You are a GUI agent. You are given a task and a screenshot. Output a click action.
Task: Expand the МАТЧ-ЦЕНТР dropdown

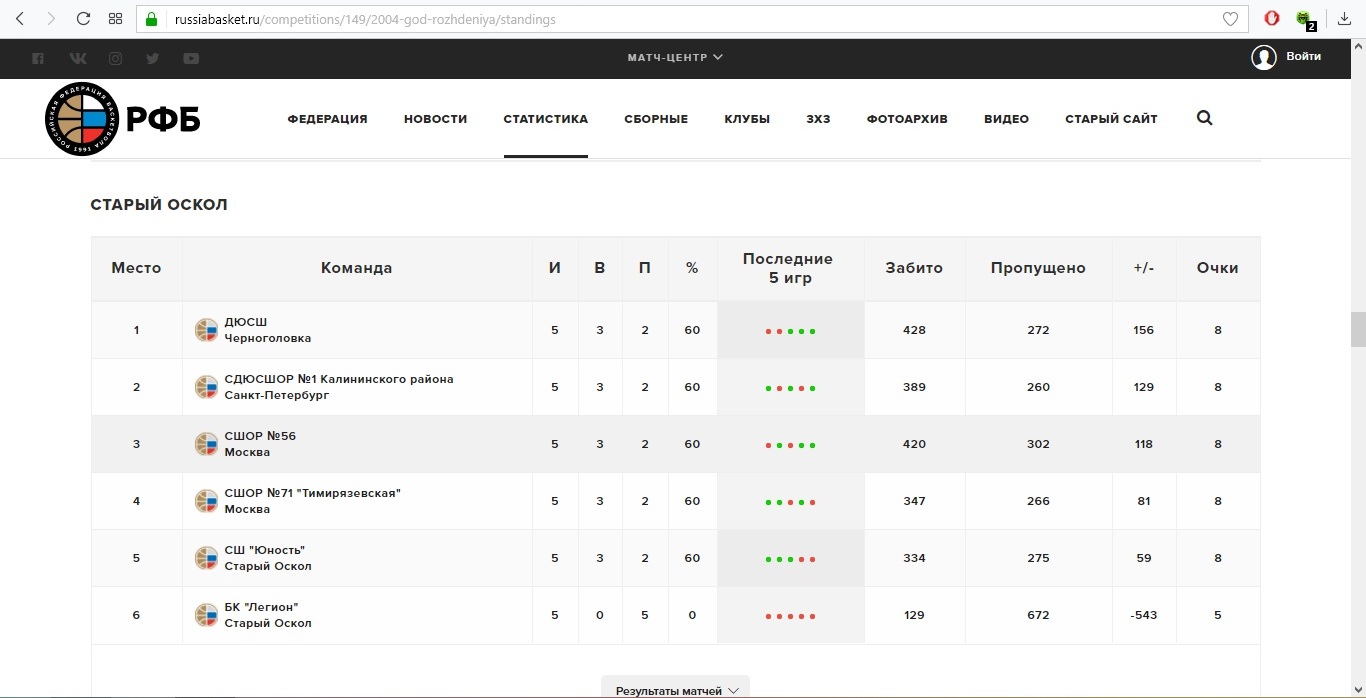(675, 58)
